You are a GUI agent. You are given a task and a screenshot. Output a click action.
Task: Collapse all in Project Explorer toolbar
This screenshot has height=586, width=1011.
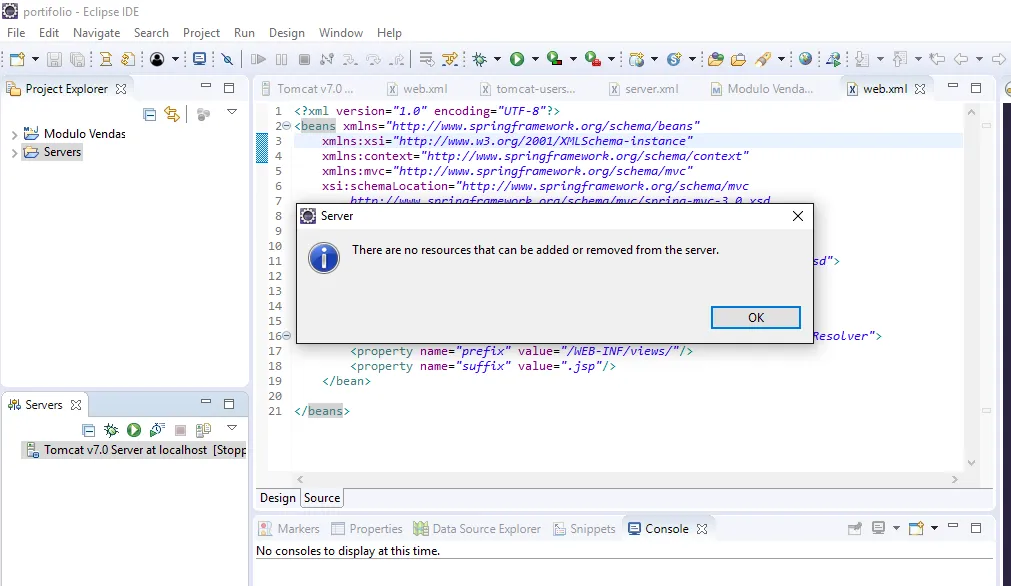tap(149, 114)
